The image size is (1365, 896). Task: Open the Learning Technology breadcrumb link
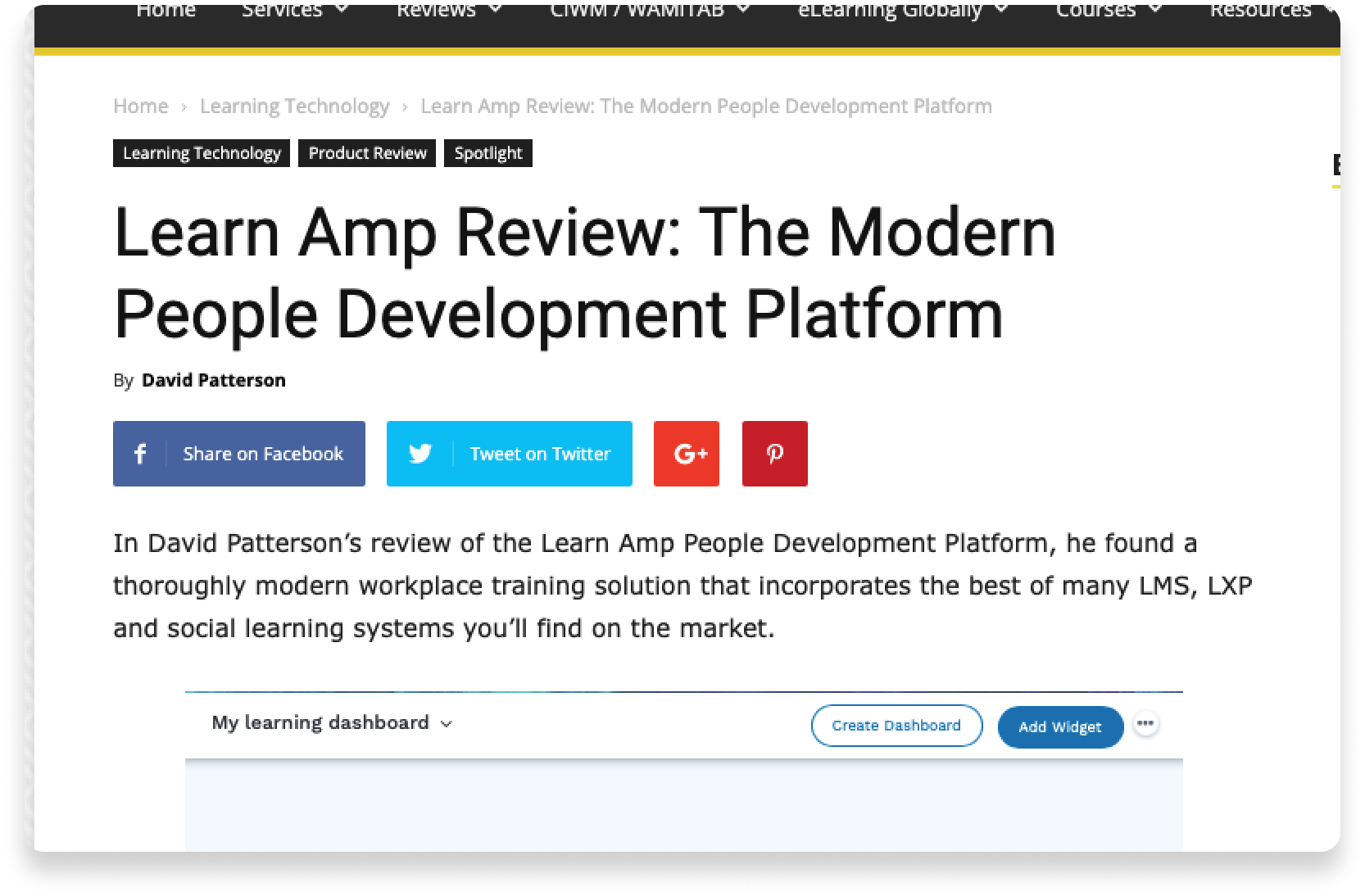point(294,106)
